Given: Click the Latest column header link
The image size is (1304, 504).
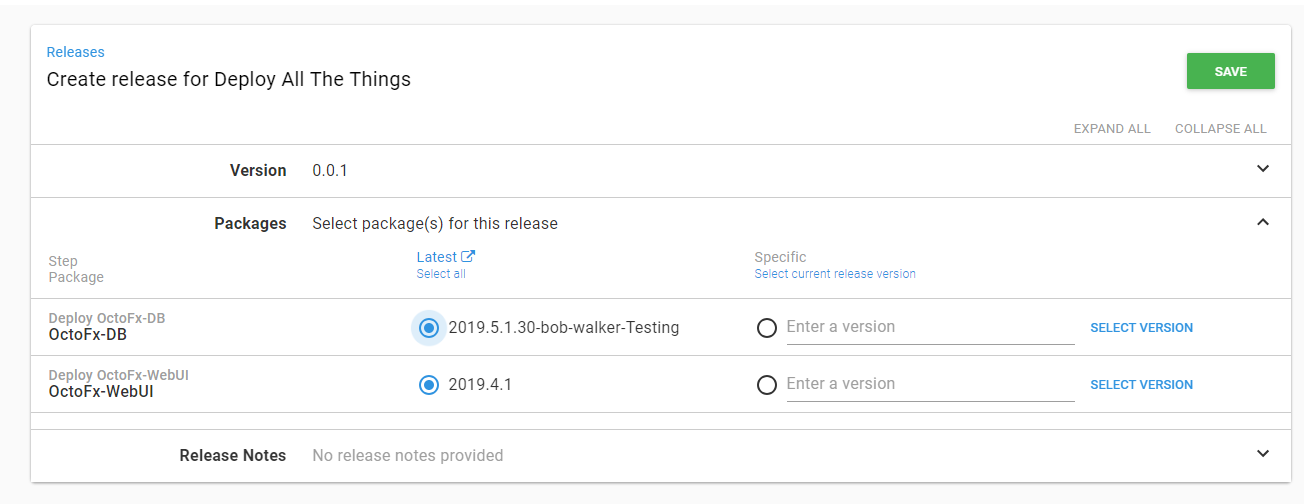Looking at the screenshot, I should coord(436,257).
